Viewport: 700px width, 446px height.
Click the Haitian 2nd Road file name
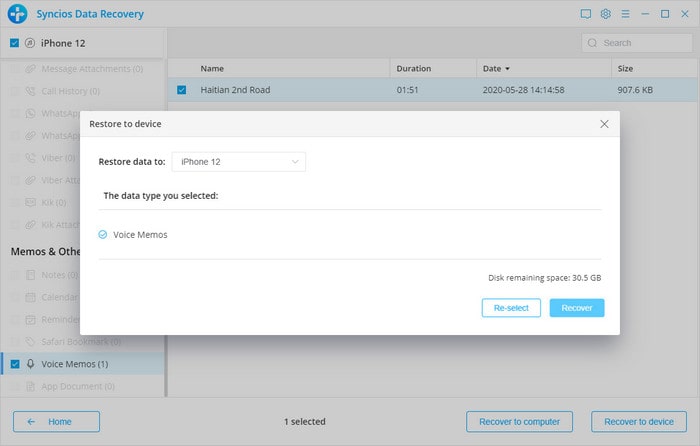[x=235, y=90]
